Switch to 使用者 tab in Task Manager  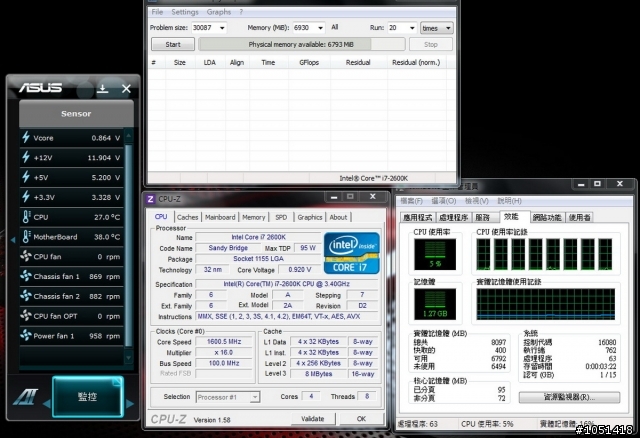tap(579, 218)
